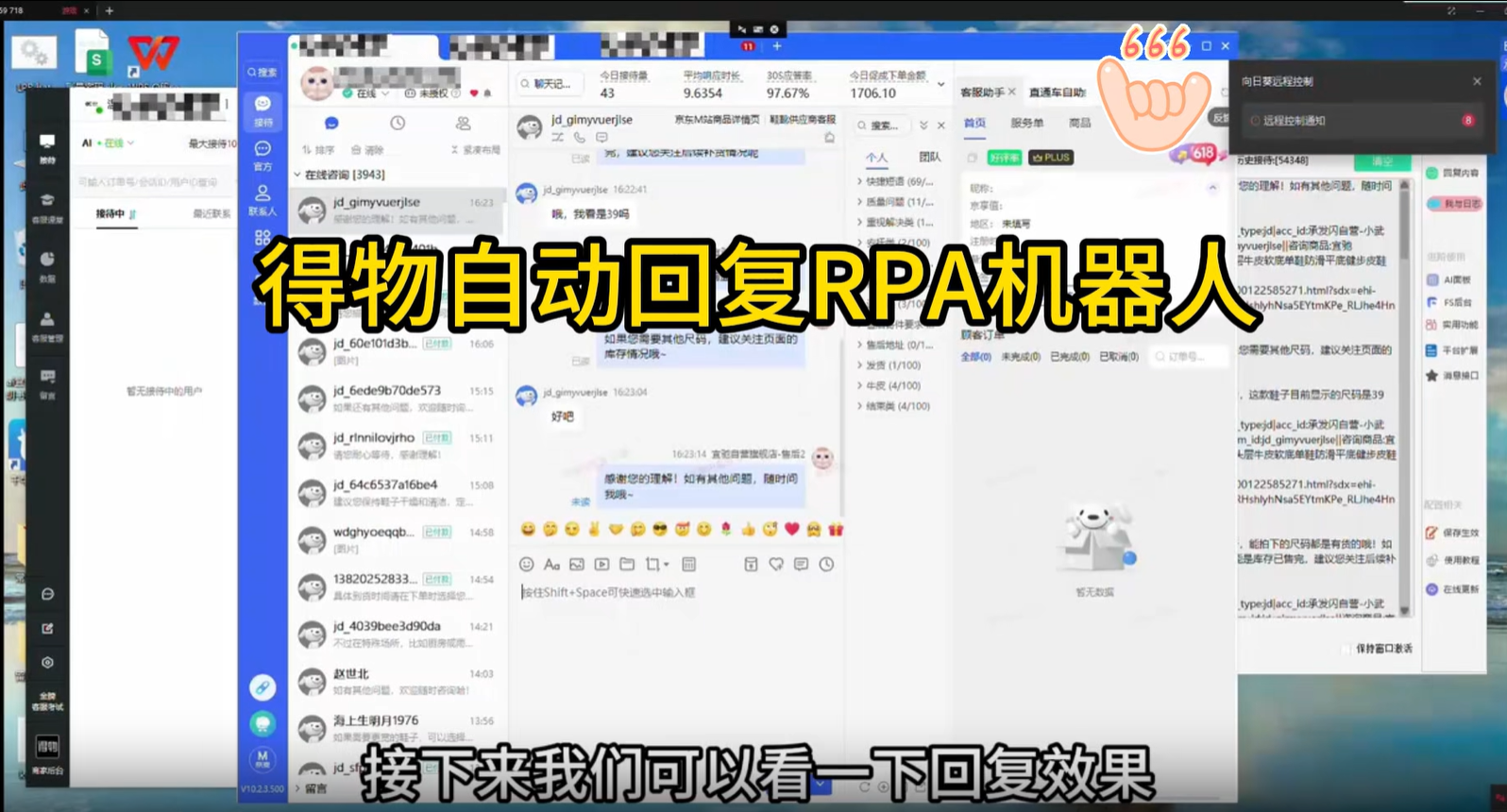Viewport: 1507px width, 812px height.
Task: Open AI面板 in RPA side menu
Action: [x=1449, y=280]
